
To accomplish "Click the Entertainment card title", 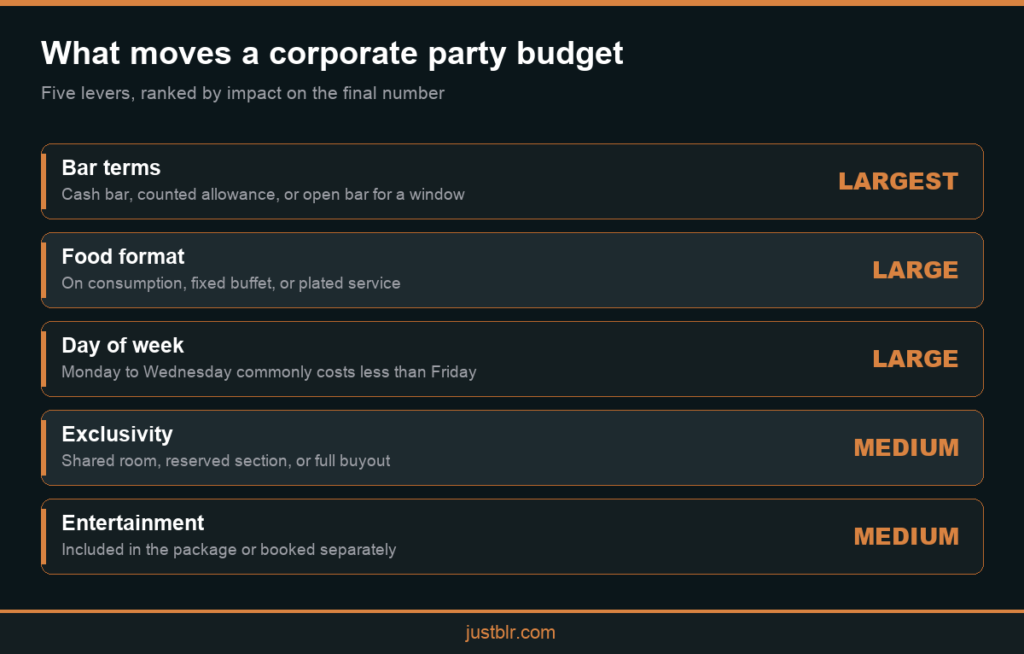I will (x=133, y=523).
